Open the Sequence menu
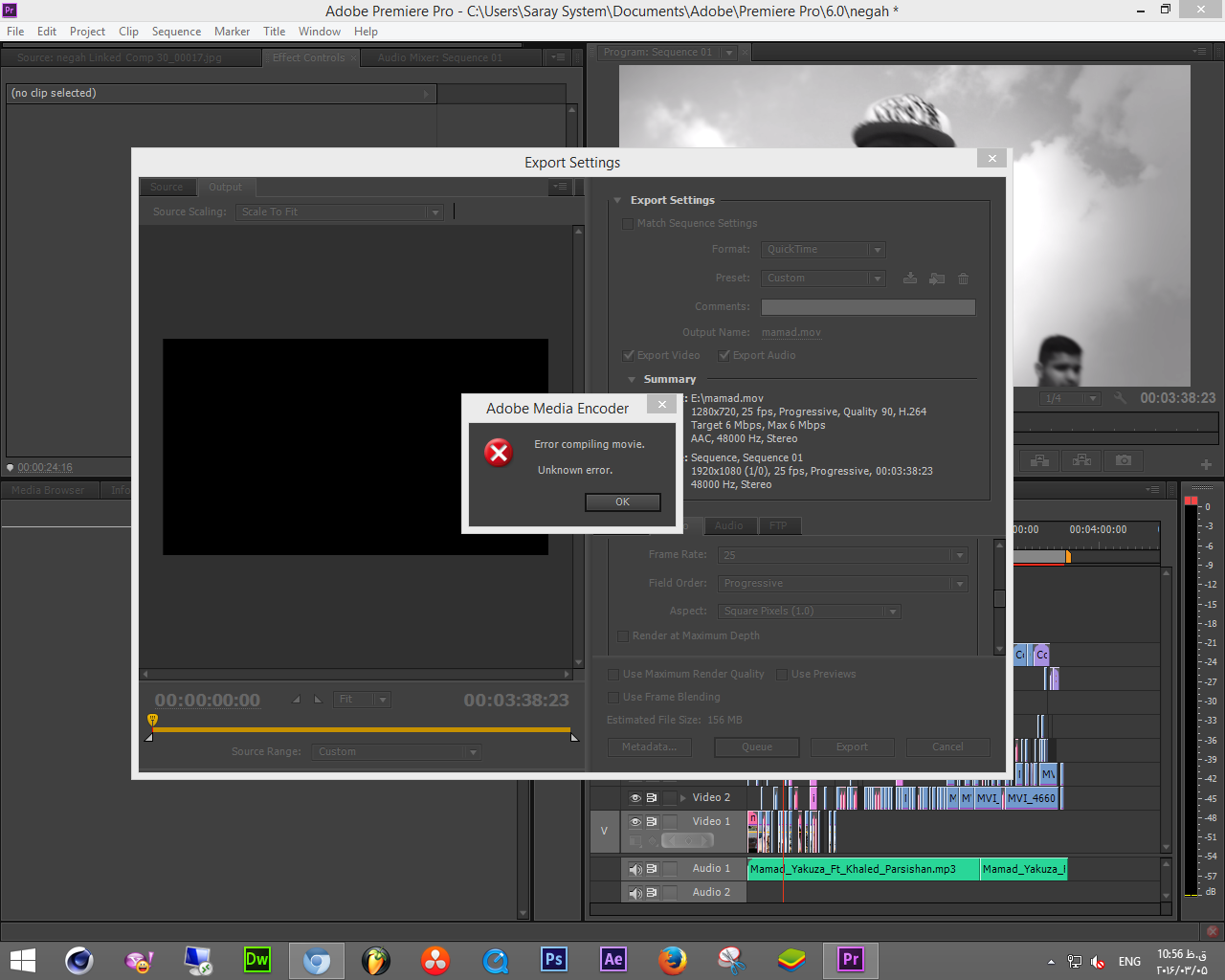 [x=176, y=32]
